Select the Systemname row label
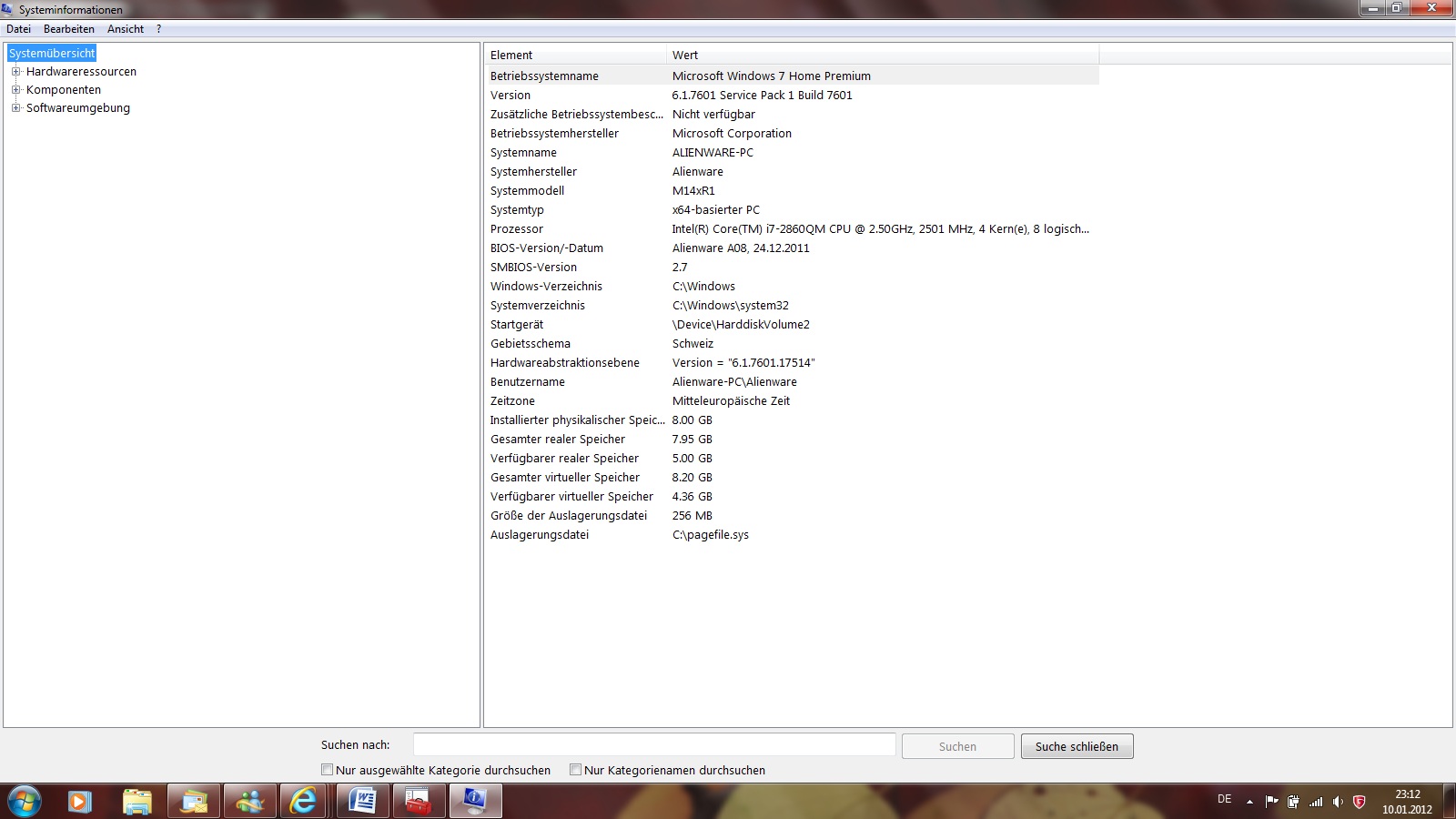1456x819 pixels. (523, 153)
